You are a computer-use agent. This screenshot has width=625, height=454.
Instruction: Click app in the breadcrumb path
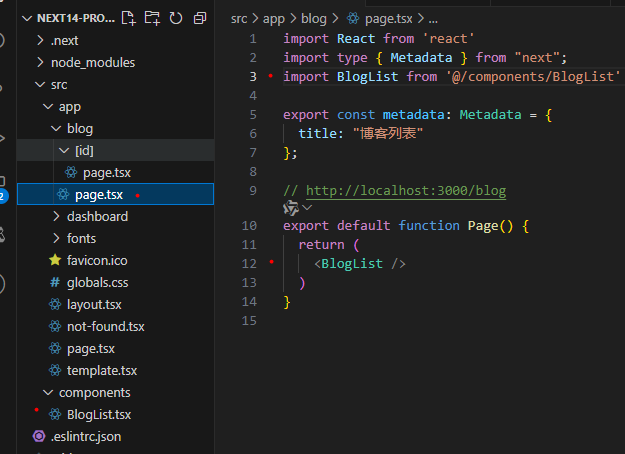pyautogui.click(x=274, y=19)
